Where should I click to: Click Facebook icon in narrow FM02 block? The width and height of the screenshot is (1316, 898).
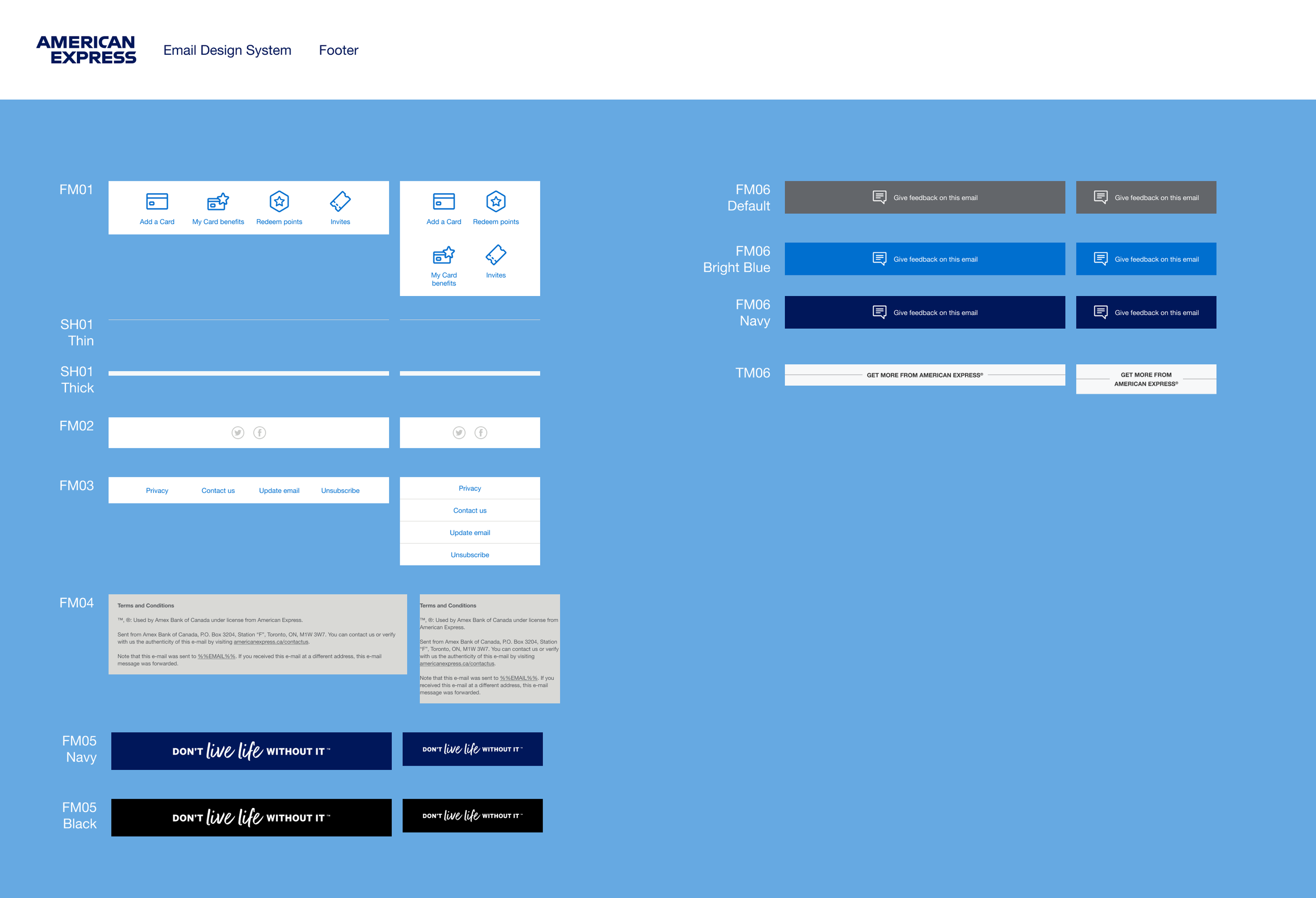tap(481, 433)
